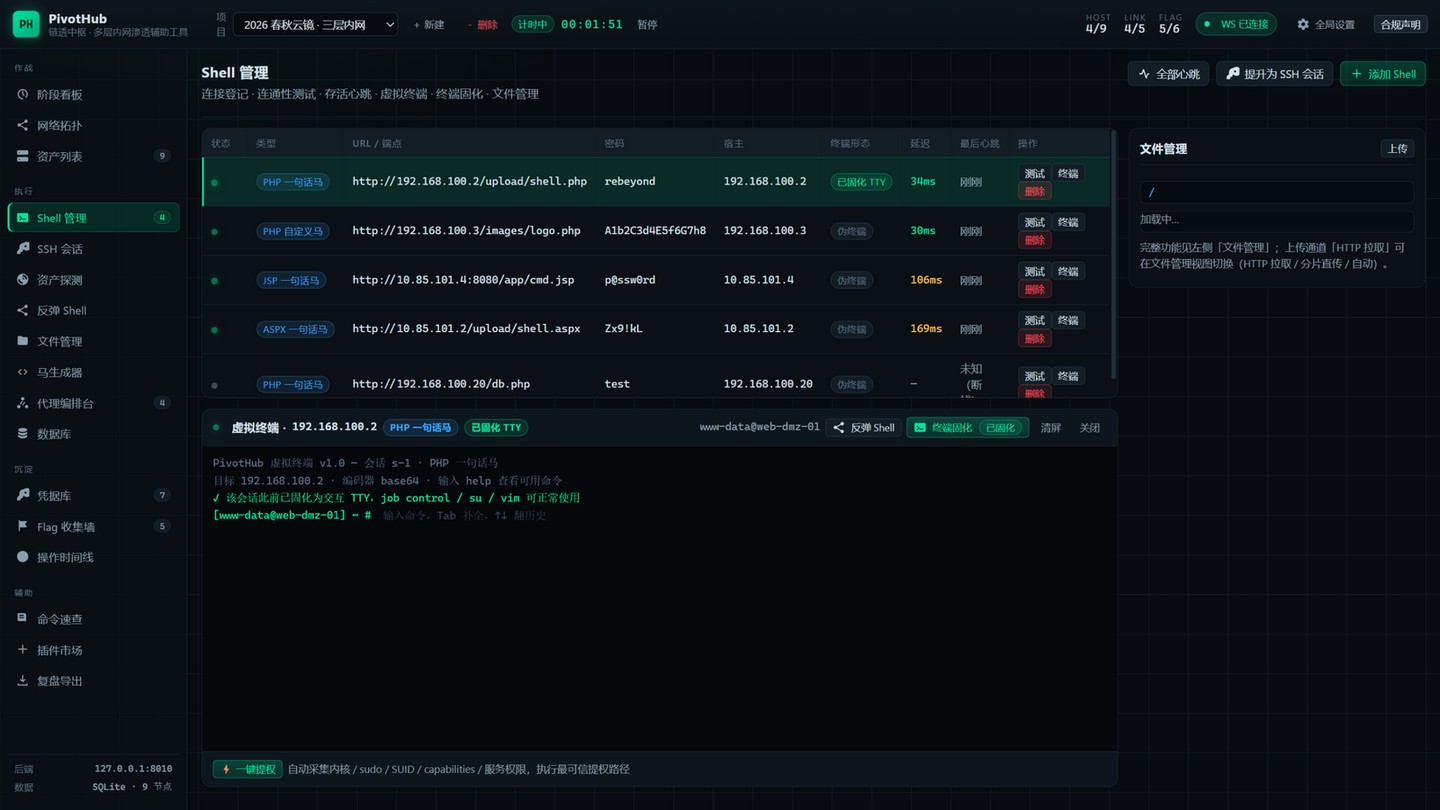
Task: Click the 操作时间线 clock icon
Action: pos(23,557)
